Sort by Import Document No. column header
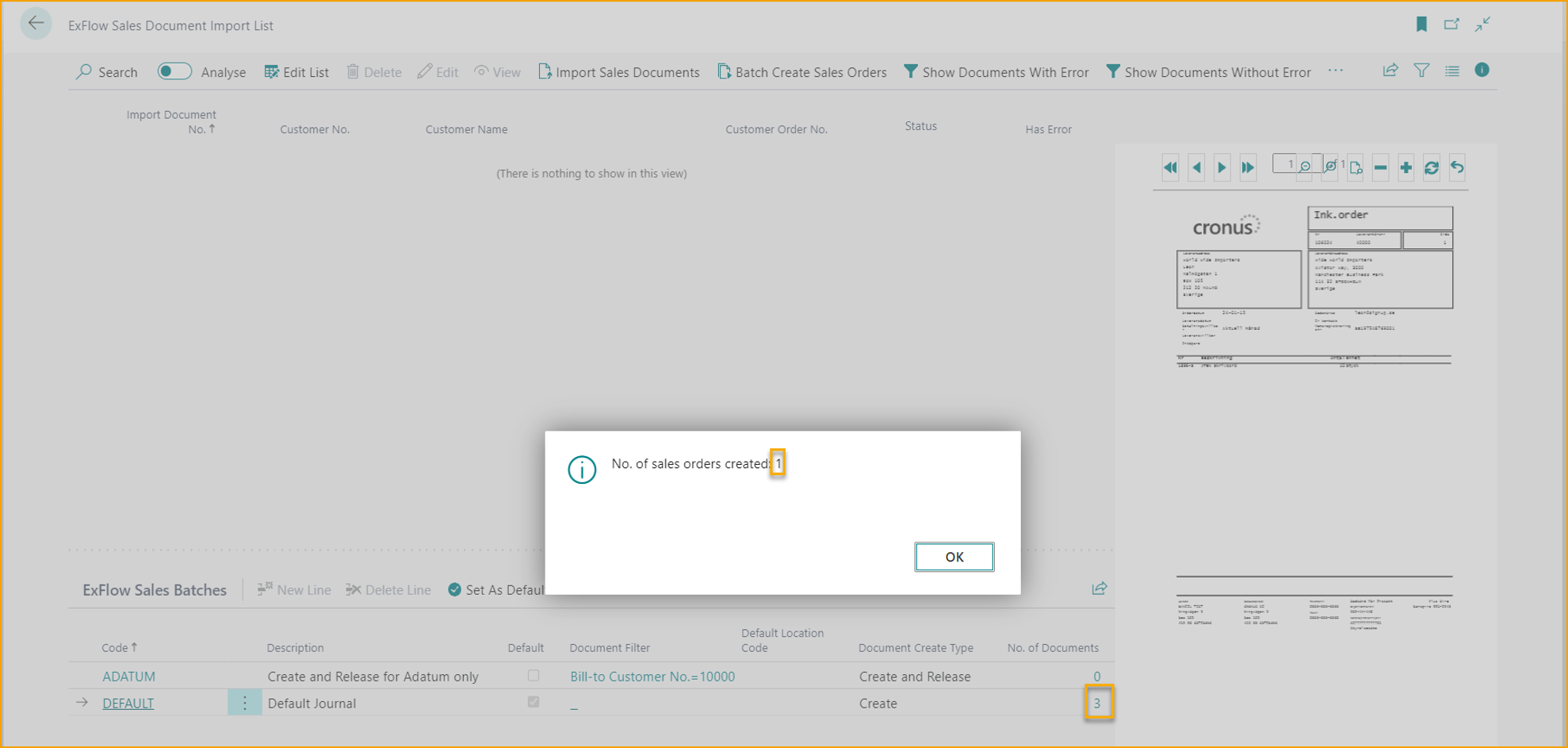 [x=171, y=121]
